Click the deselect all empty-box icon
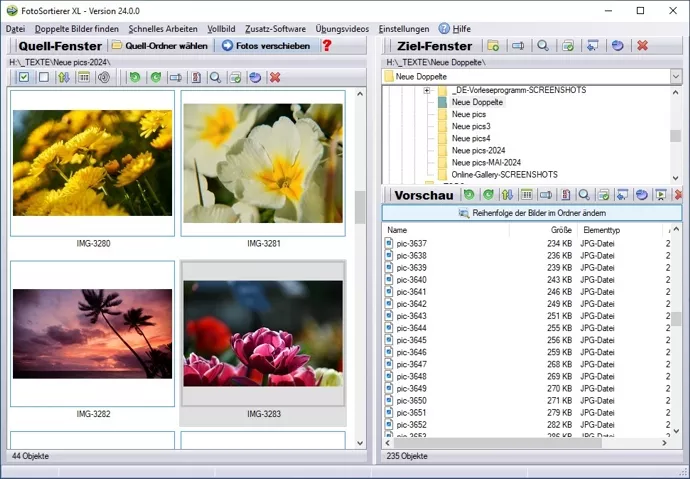The width and height of the screenshot is (690, 479). point(43,77)
